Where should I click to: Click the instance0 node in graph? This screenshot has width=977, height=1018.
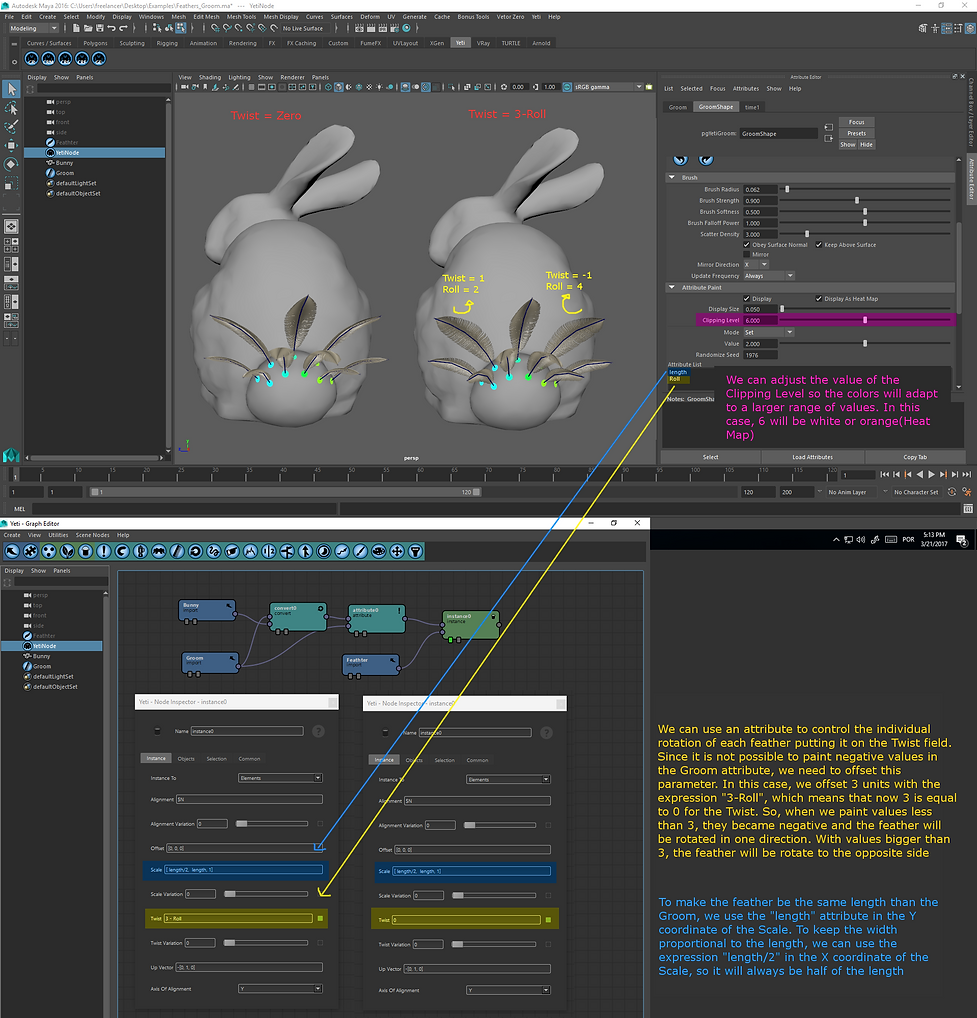tap(471, 625)
